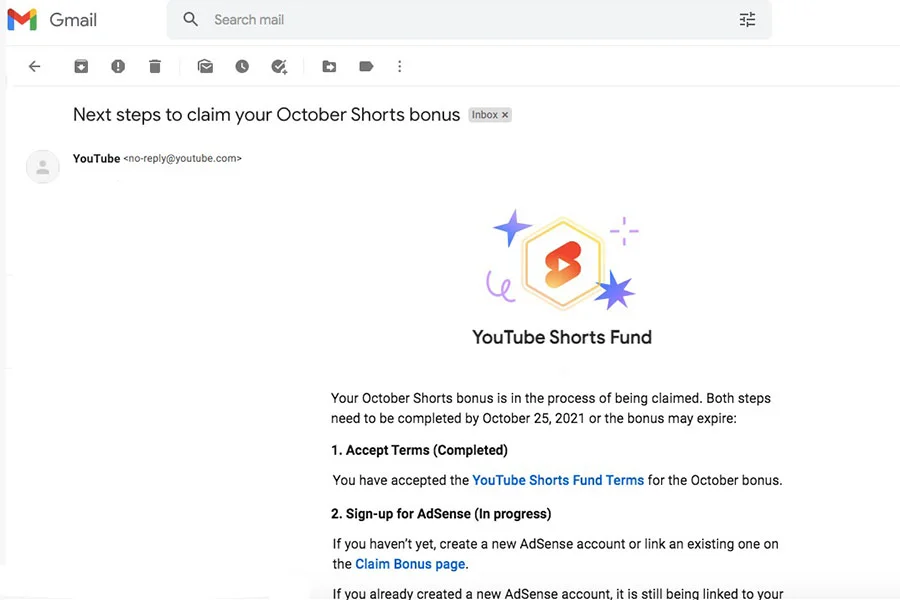900x600 pixels.
Task: Go back to inbox with the arrow
Action: click(34, 67)
